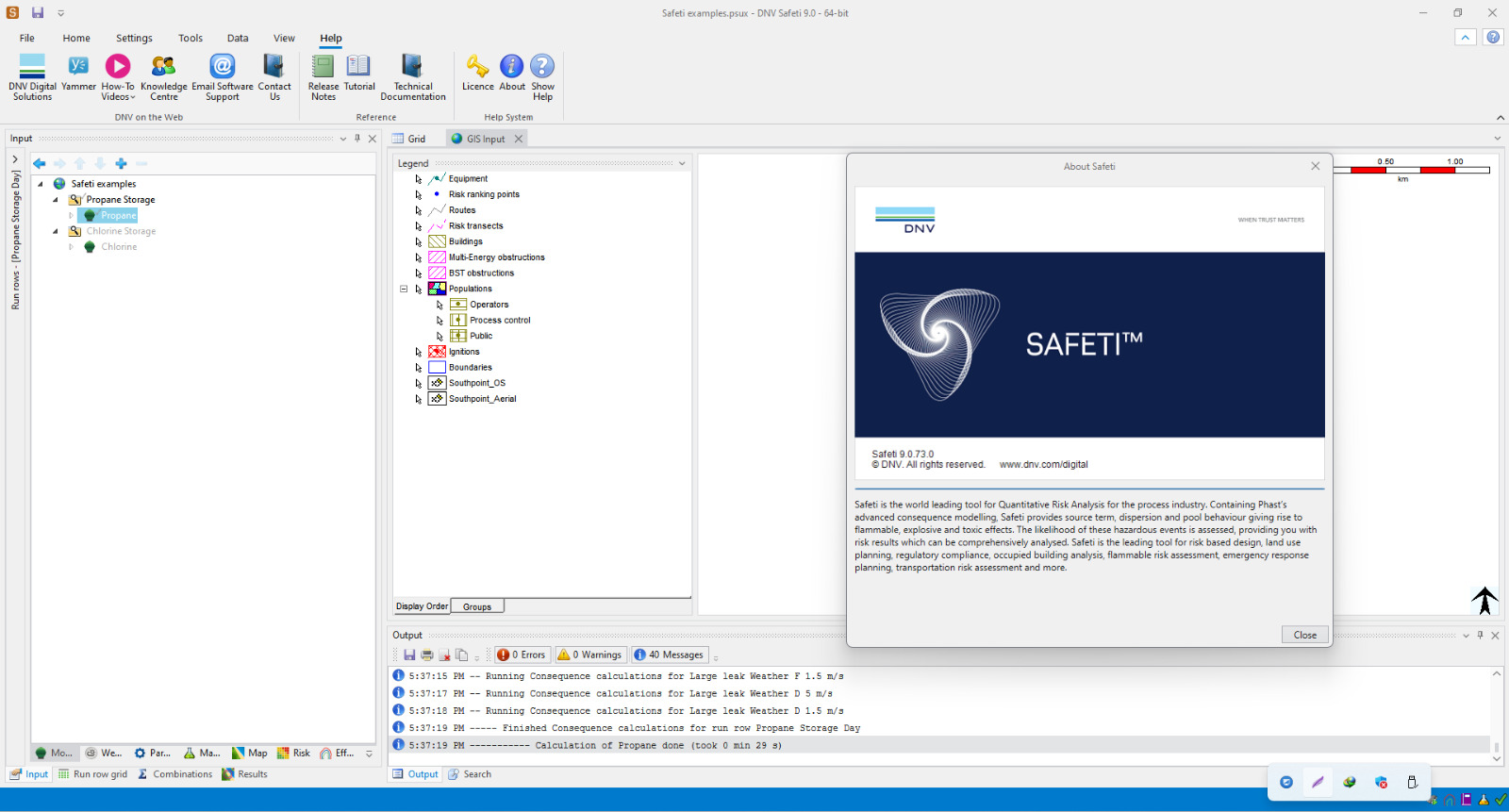The width and height of the screenshot is (1509, 812).
Task: Switch to the Data ribbon tab
Action: [238, 38]
